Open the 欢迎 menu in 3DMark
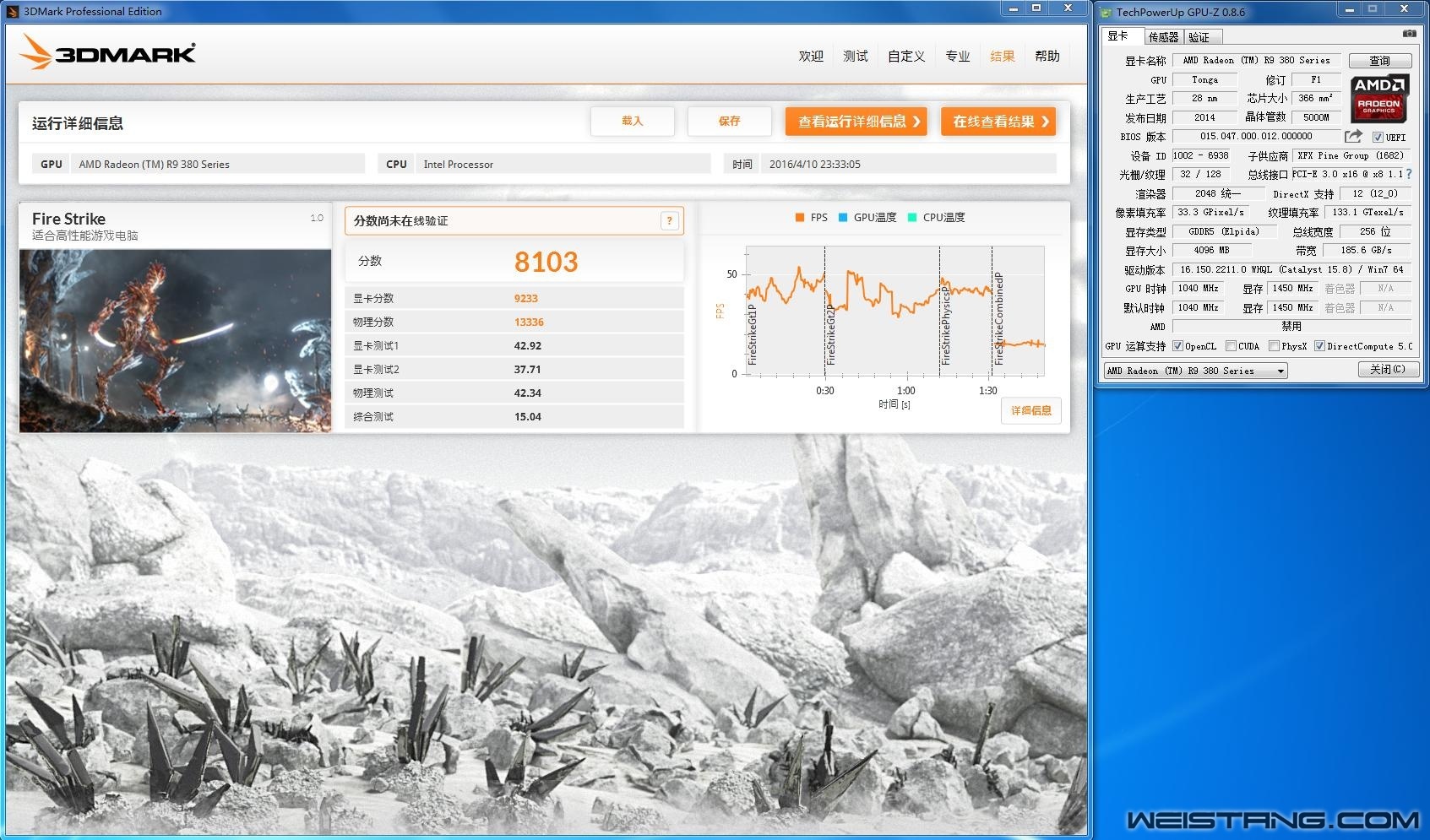Viewport: 1430px width, 840px height. click(x=811, y=56)
